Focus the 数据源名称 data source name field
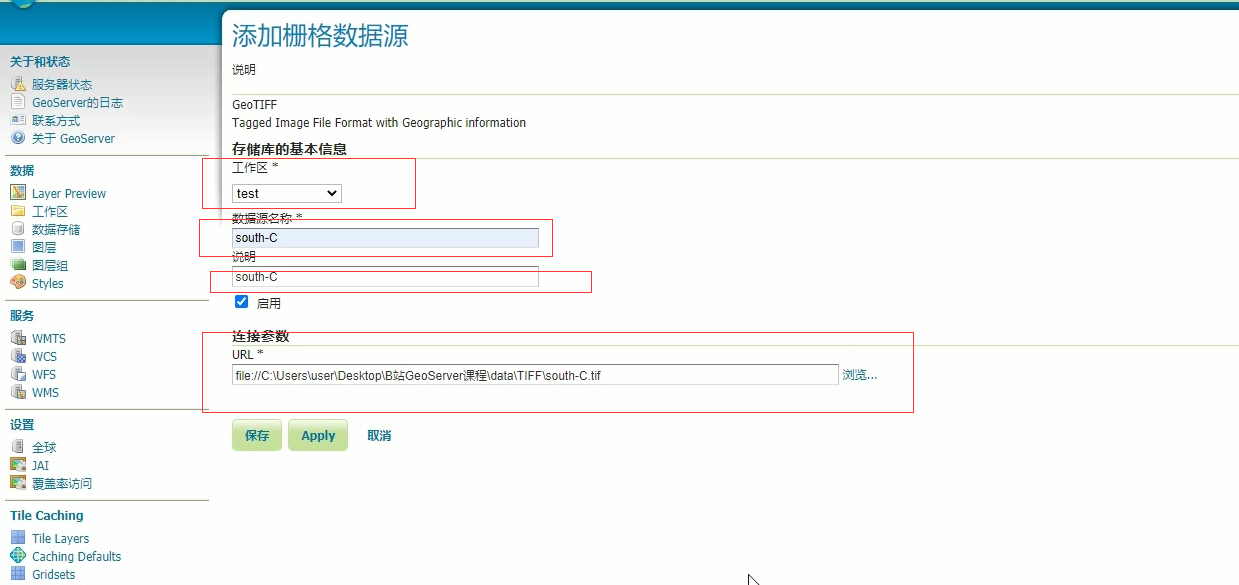This screenshot has height=585, width=1239. pos(385,238)
